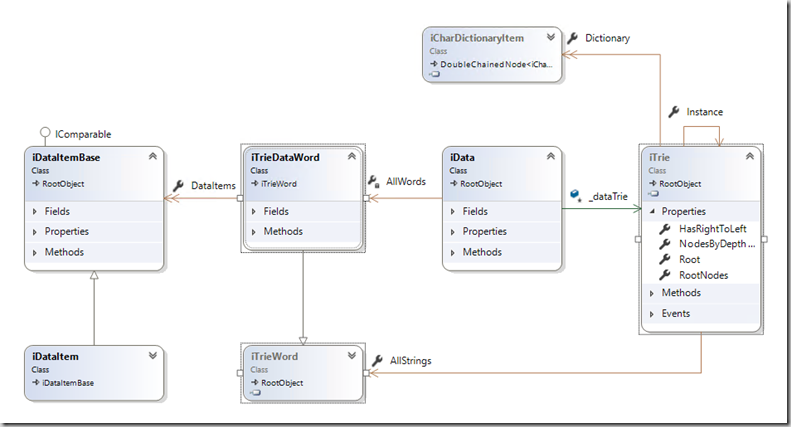Expand Fields in iData
The image size is (791, 427).
[x=453, y=211]
